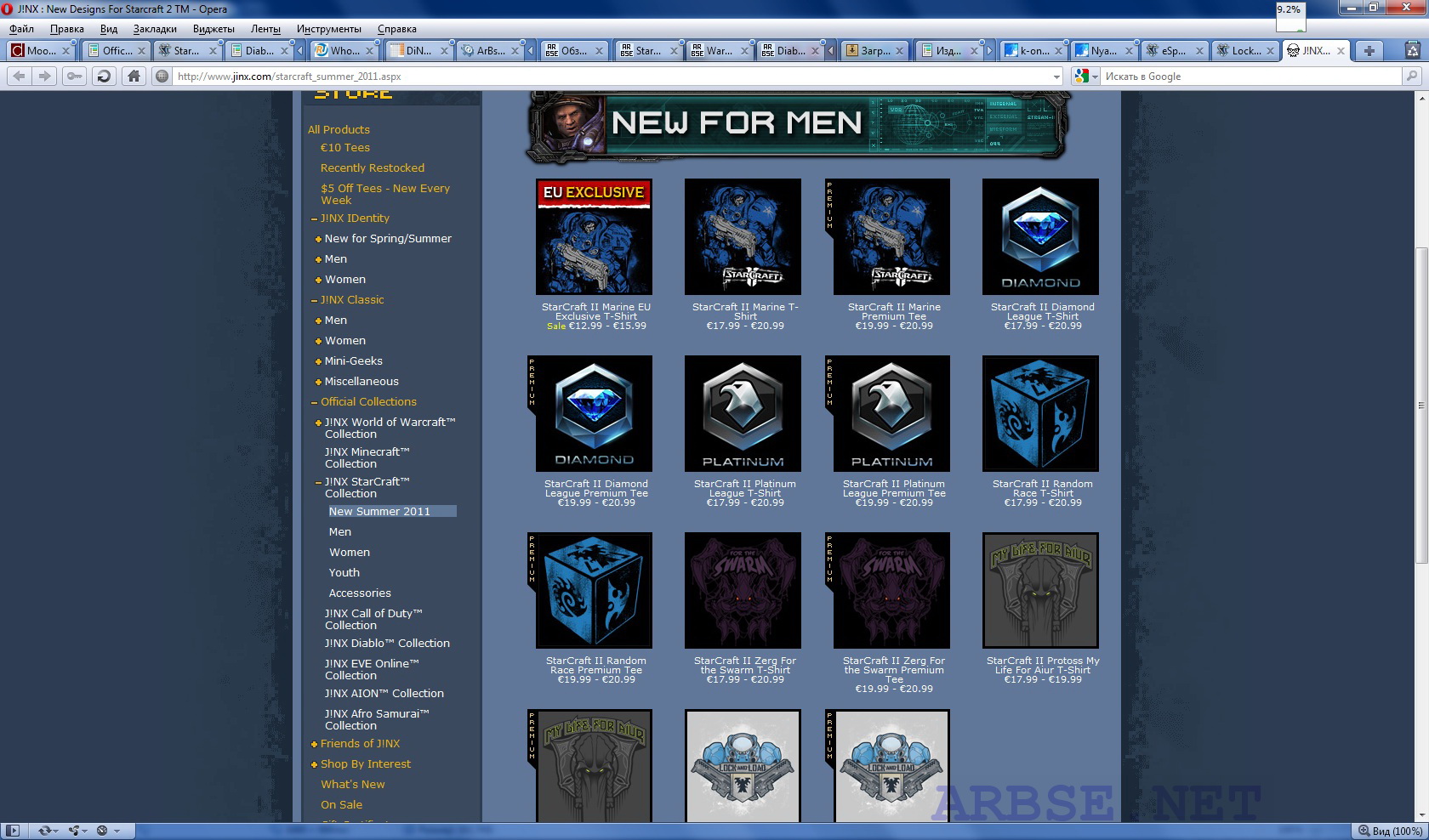Open the Правка menu

pyautogui.click(x=67, y=29)
